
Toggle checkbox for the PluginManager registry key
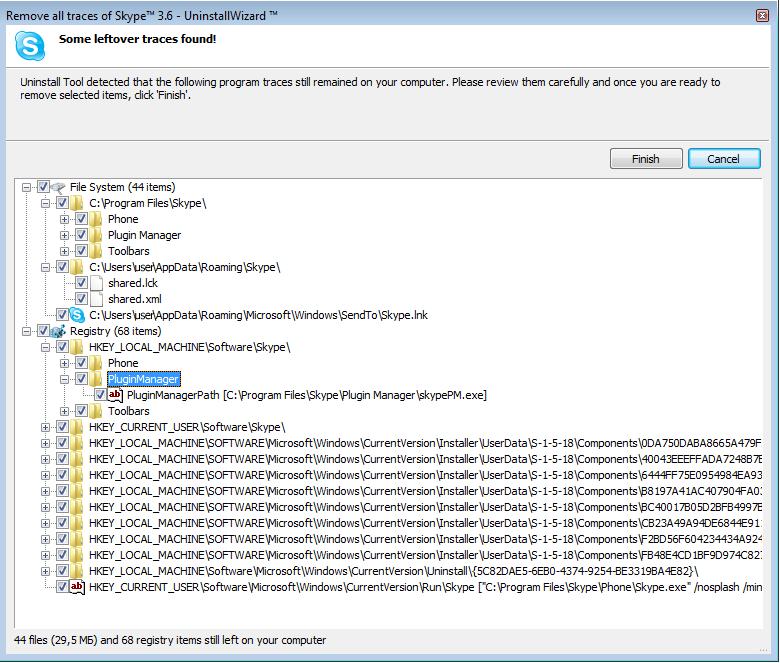(81, 379)
